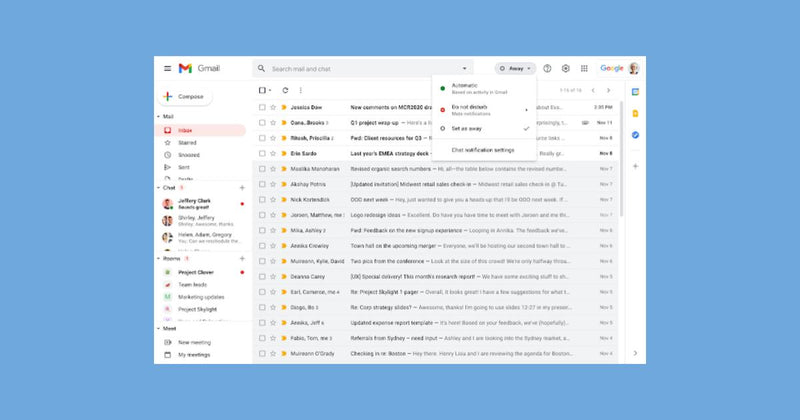Star the Deanna Carey email
Image resolution: width=800 pixels, height=420 pixels.
tap(273, 277)
